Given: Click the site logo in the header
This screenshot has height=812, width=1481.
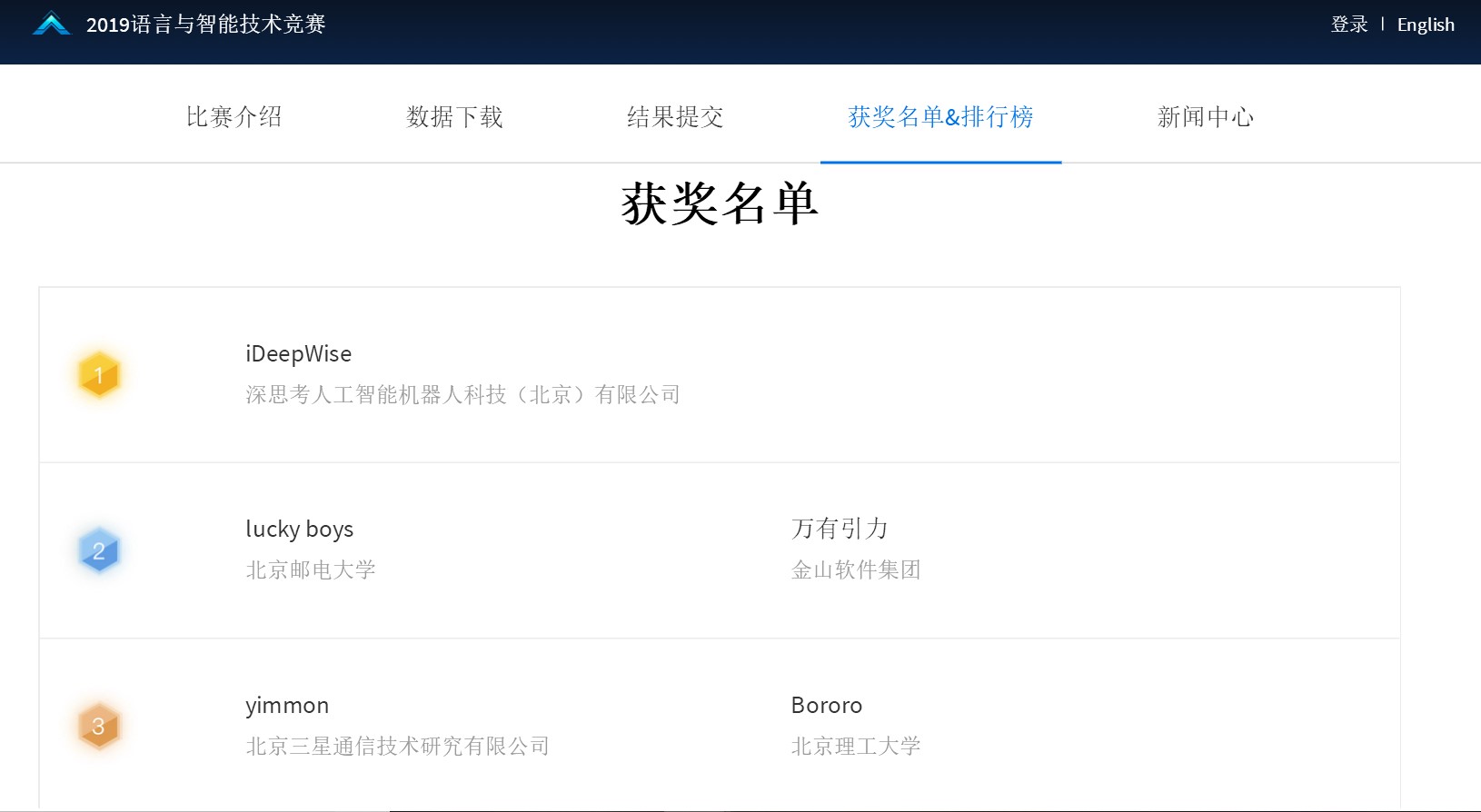Looking at the screenshot, I should pos(52,24).
